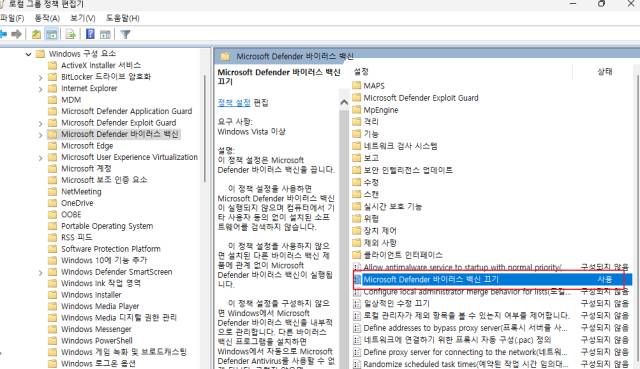Open the 실시간 보호 기능 folder
The image size is (640, 369).
click(393, 206)
